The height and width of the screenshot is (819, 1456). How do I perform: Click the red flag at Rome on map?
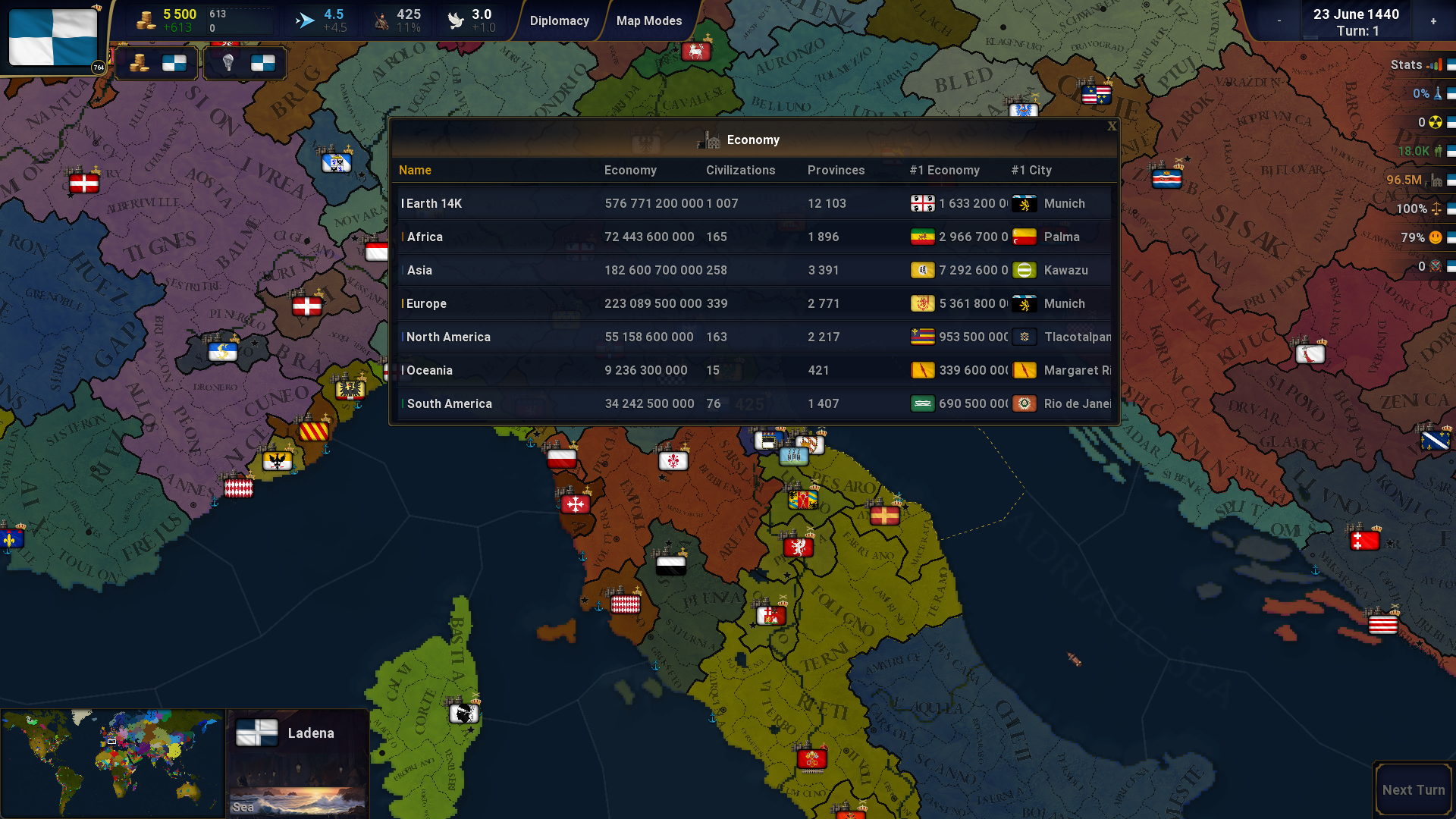811,758
